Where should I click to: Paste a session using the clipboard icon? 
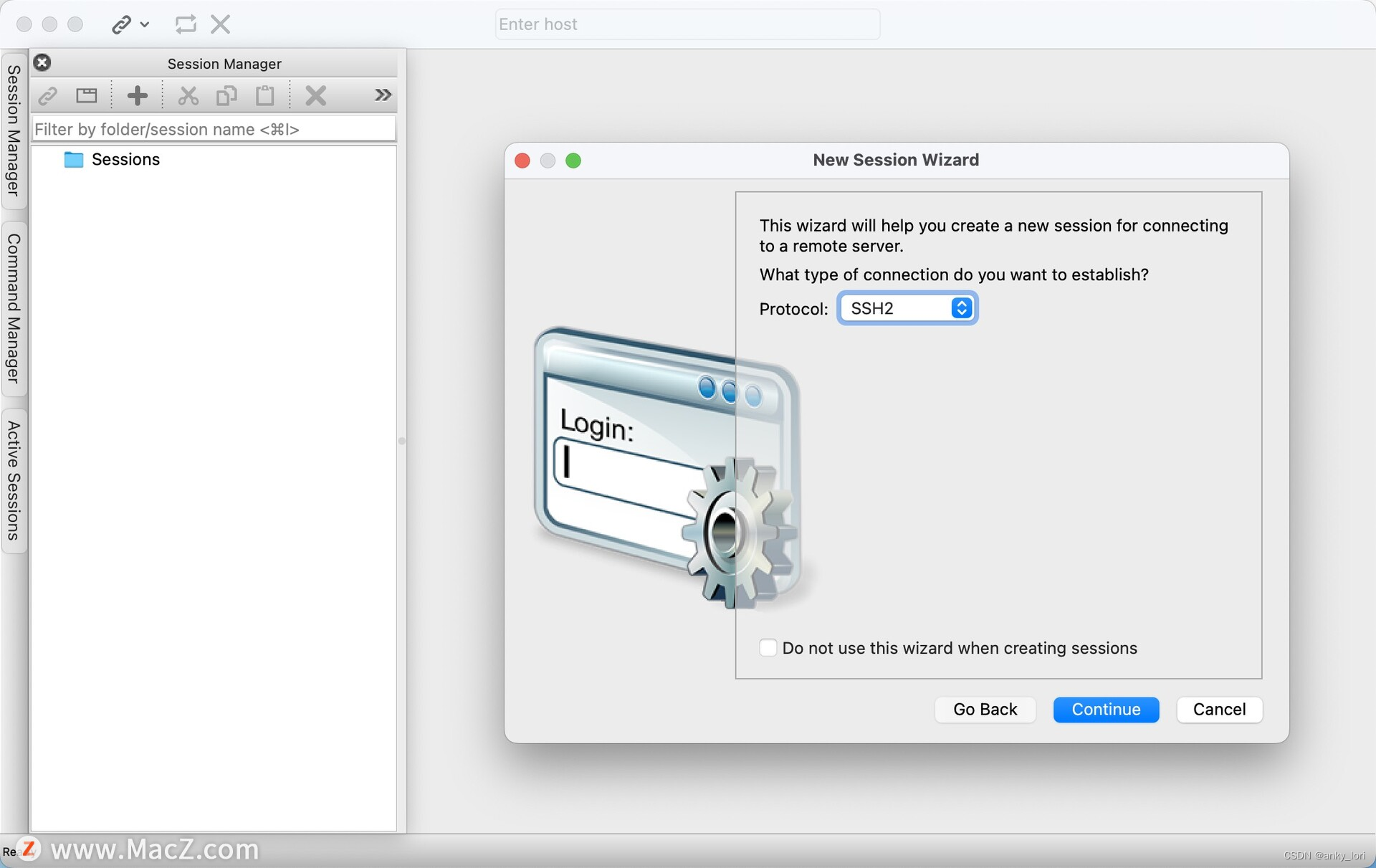tap(264, 95)
